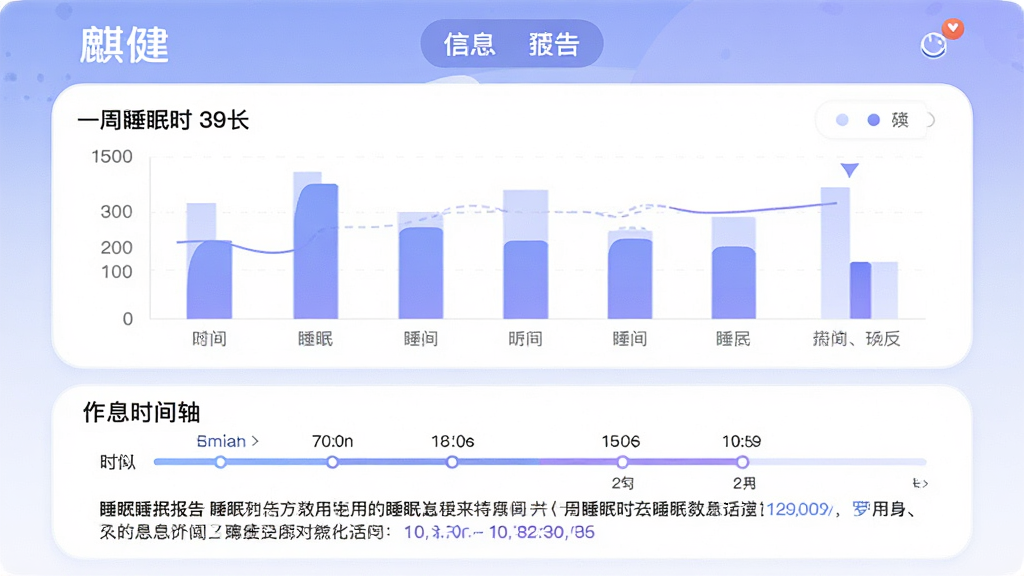
Task: Click the 2用 label under 10:59
Action: click(x=744, y=483)
